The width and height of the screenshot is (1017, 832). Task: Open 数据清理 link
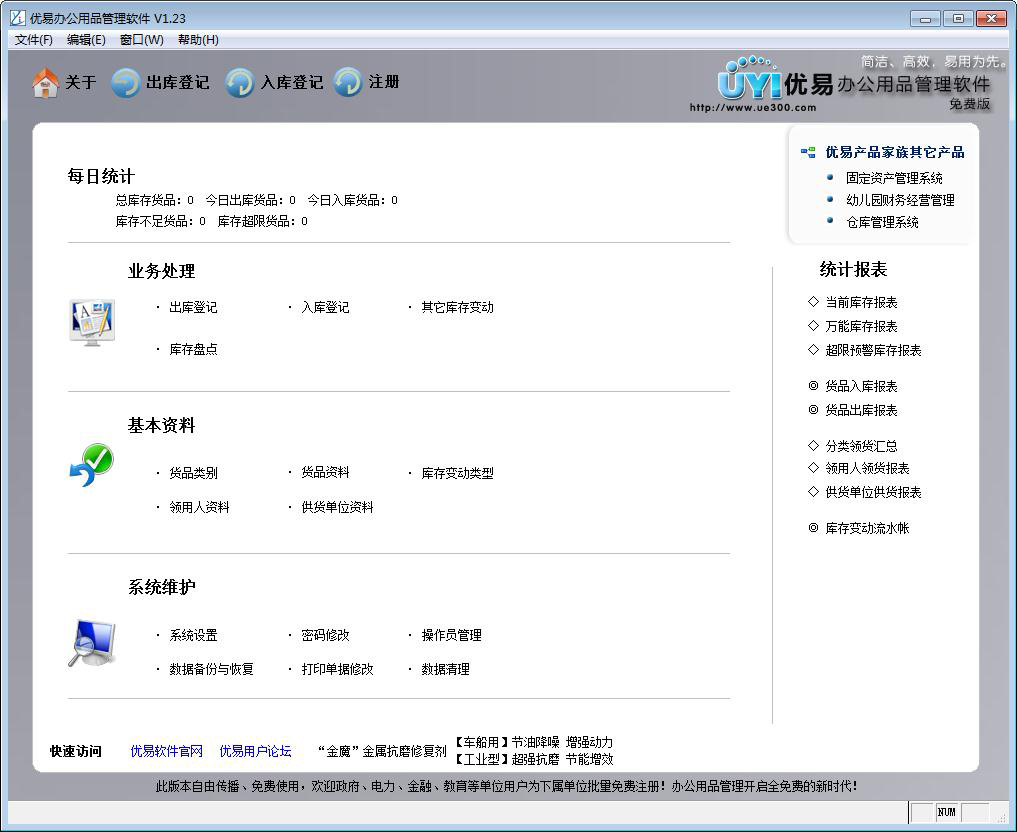coord(446,669)
